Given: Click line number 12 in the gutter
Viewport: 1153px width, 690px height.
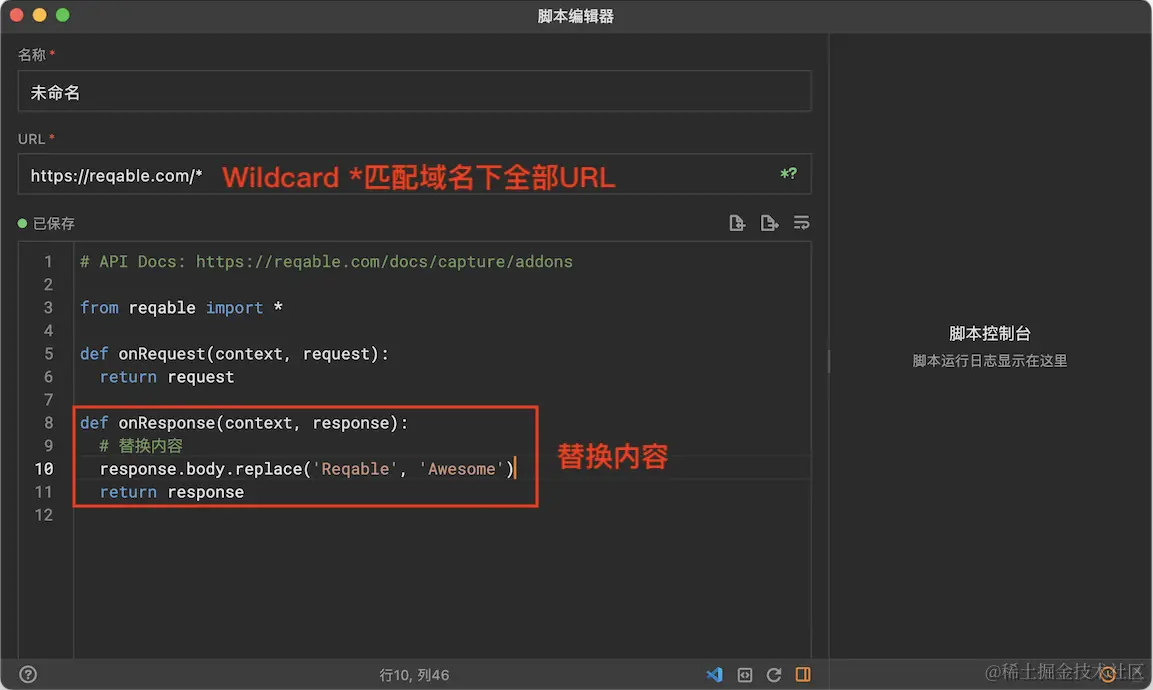Looking at the screenshot, I should pos(44,515).
